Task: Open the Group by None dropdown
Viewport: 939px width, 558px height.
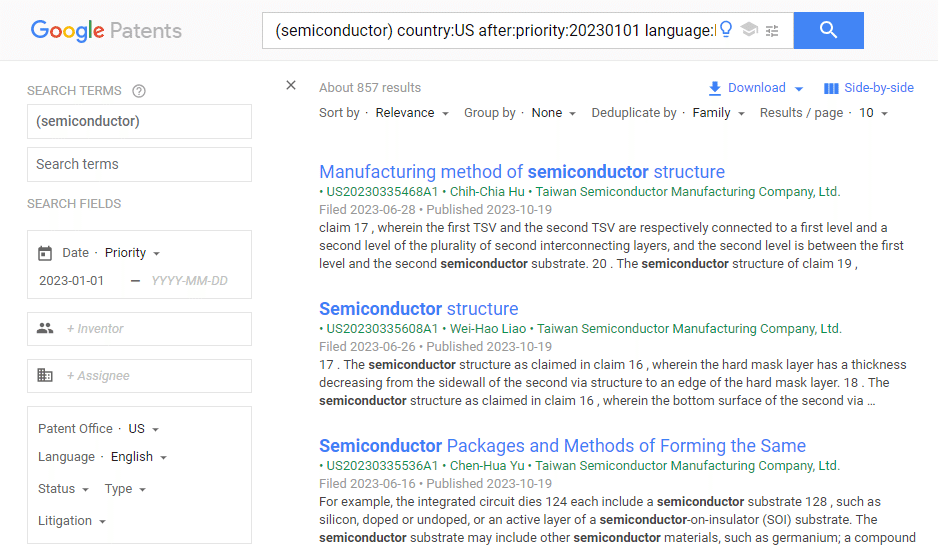Action: pos(553,113)
